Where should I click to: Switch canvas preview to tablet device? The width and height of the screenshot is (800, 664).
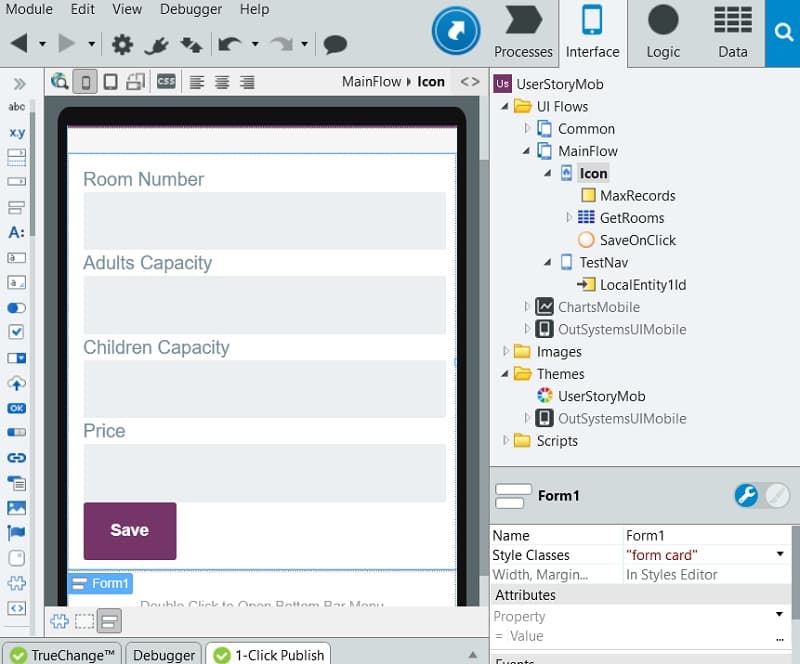pyautogui.click(x=111, y=82)
